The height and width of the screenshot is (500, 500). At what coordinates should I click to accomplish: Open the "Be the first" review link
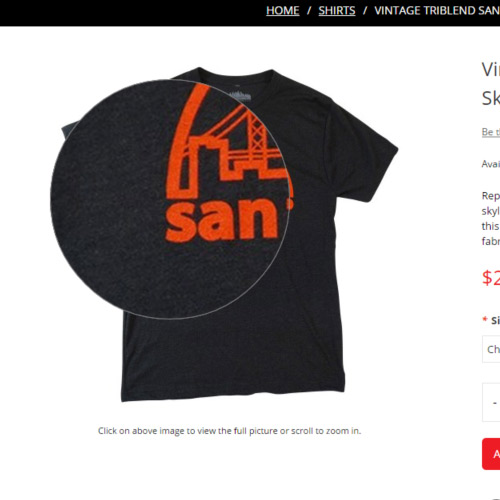click(491, 132)
